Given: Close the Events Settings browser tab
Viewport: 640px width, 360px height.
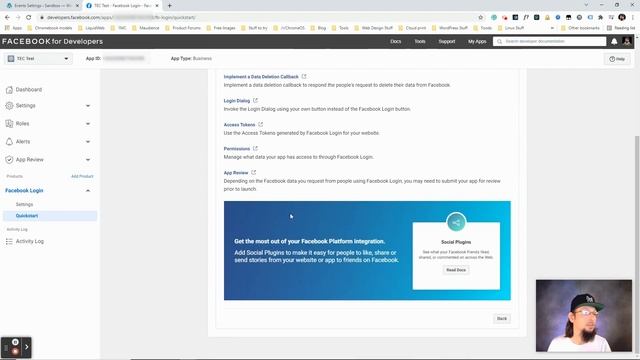Looking at the screenshot, I should 77,6.
